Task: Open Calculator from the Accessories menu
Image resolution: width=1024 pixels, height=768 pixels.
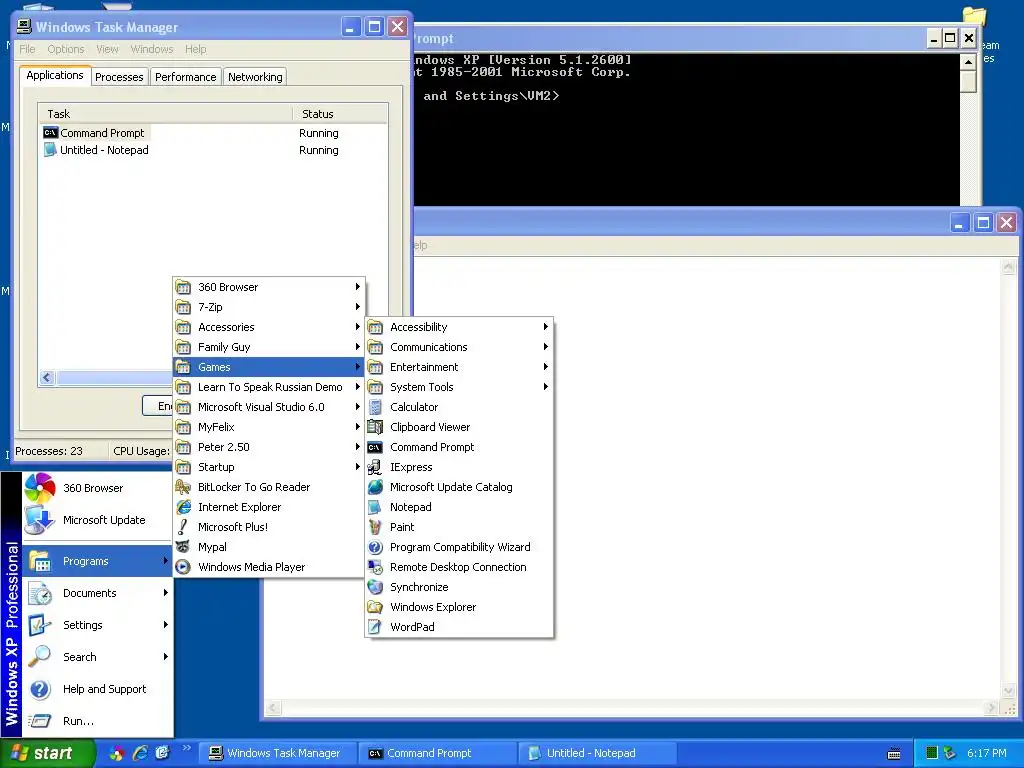Action: coord(460,407)
